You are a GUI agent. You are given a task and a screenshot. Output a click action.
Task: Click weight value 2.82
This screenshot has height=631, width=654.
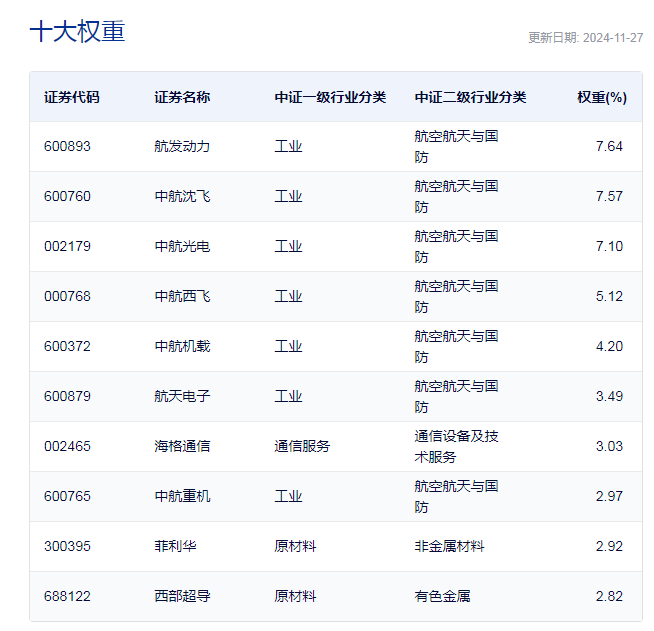click(609, 596)
